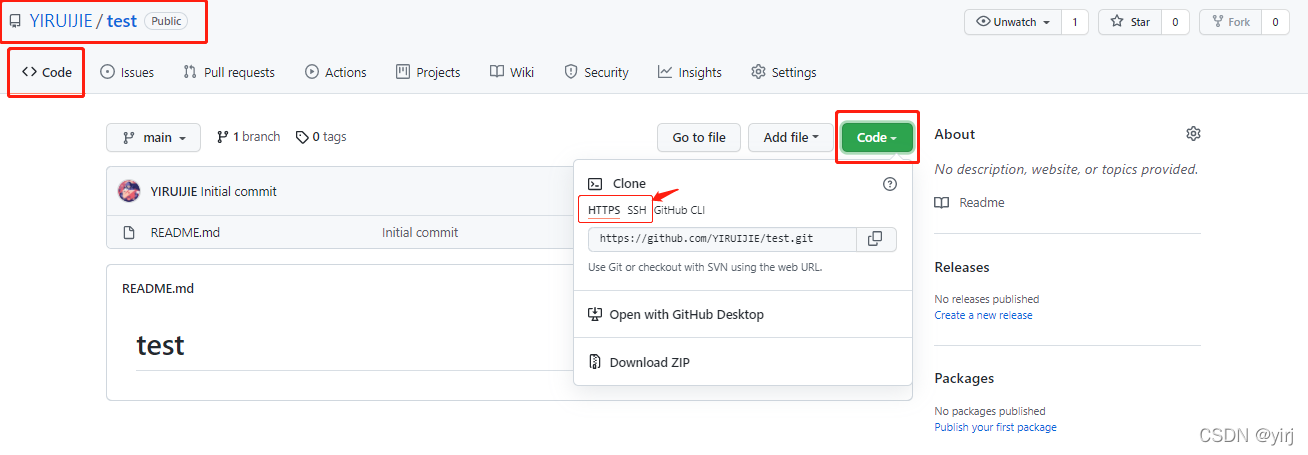Click the README.md file icon

pos(128,232)
